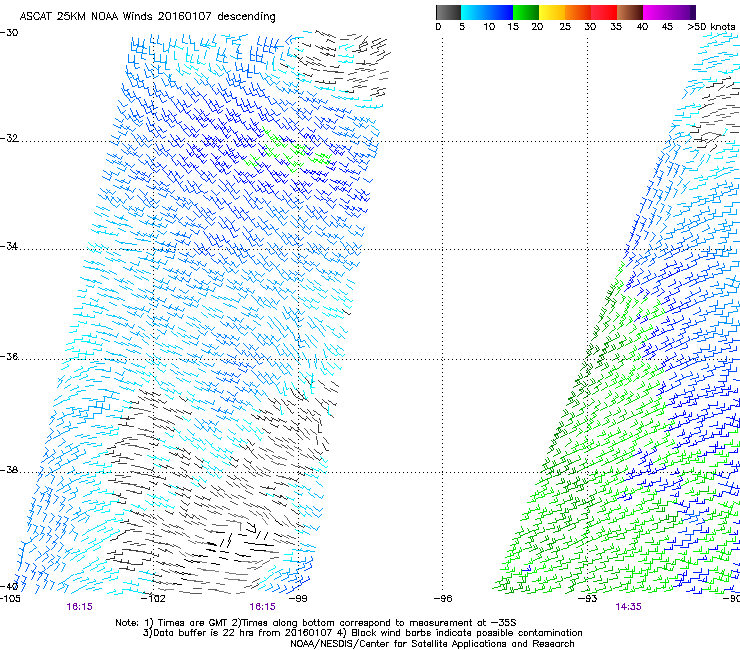Click the 16:15 time label between -102 and -99
Screen dimensions: 740x650
point(262,607)
